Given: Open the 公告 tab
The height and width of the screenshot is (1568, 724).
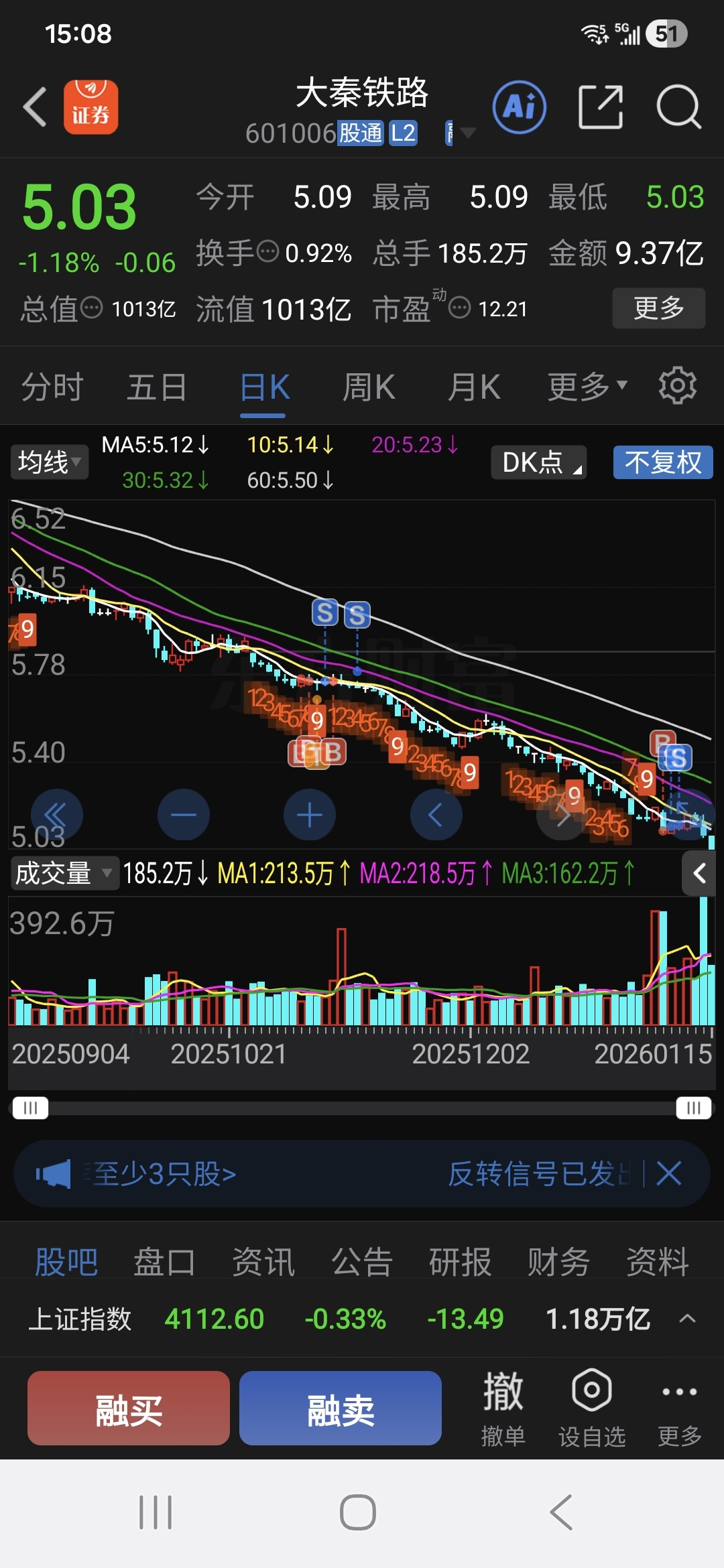Looking at the screenshot, I should [362, 1262].
